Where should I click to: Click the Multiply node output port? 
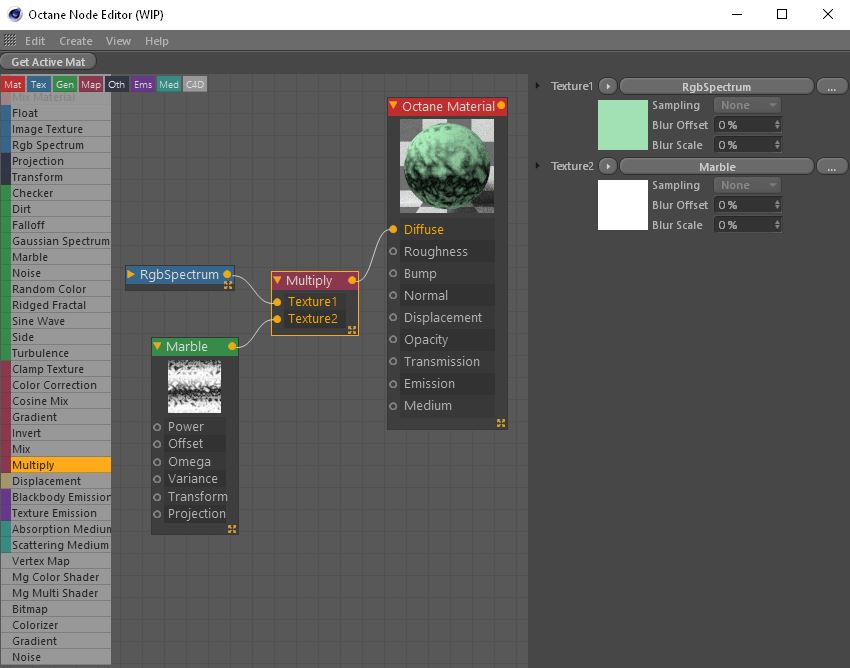coord(352,281)
